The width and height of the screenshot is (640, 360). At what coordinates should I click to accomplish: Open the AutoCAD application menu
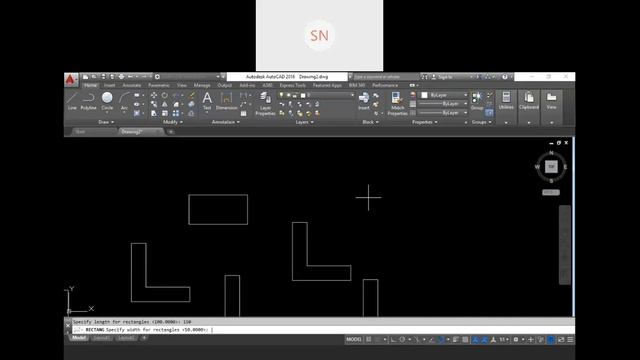71,80
